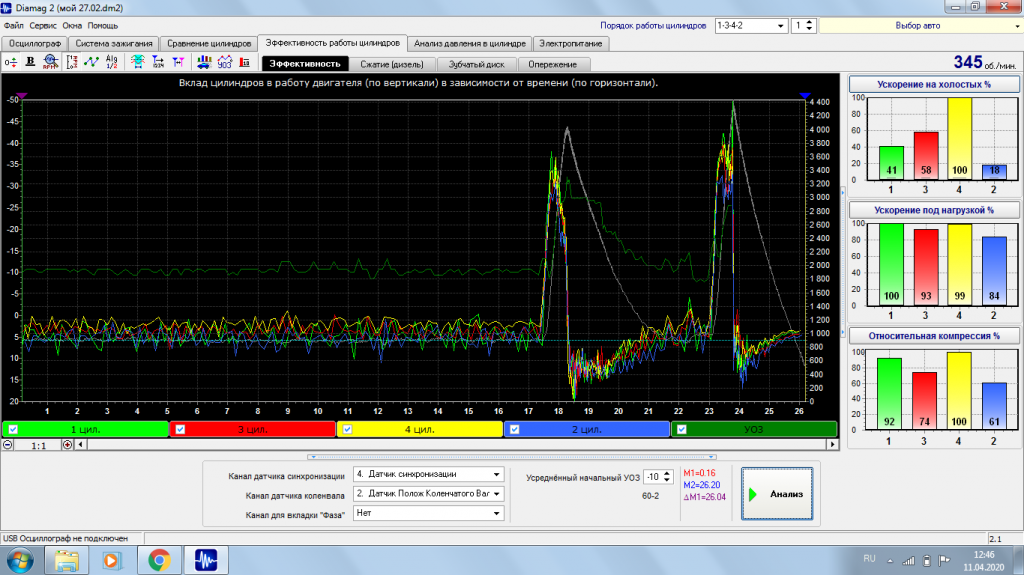Click the blue right marker on graph top
This screenshot has width=1024, height=575.
point(805,95)
